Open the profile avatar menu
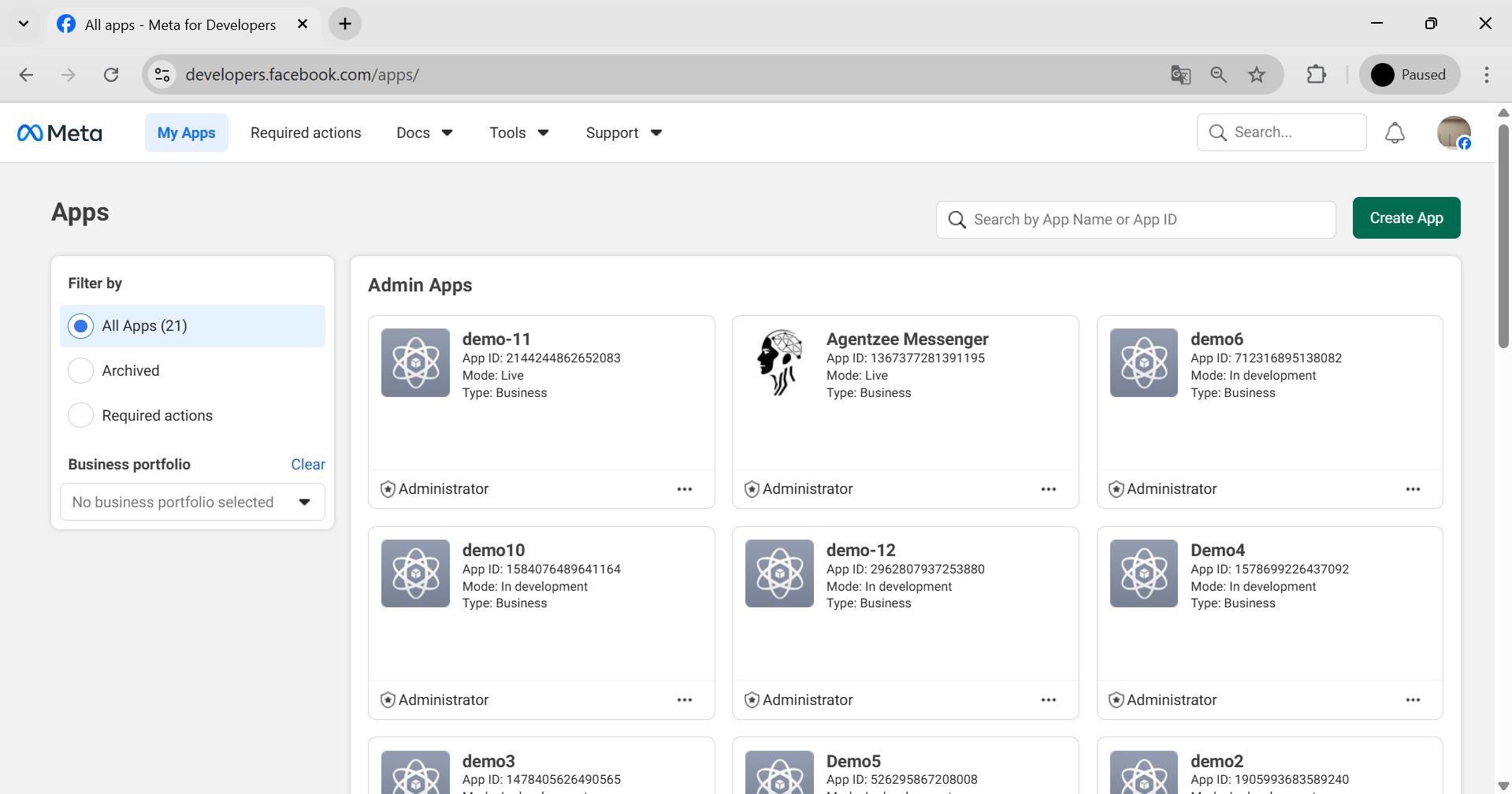This screenshot has width=1512, height=794. 1454,132
